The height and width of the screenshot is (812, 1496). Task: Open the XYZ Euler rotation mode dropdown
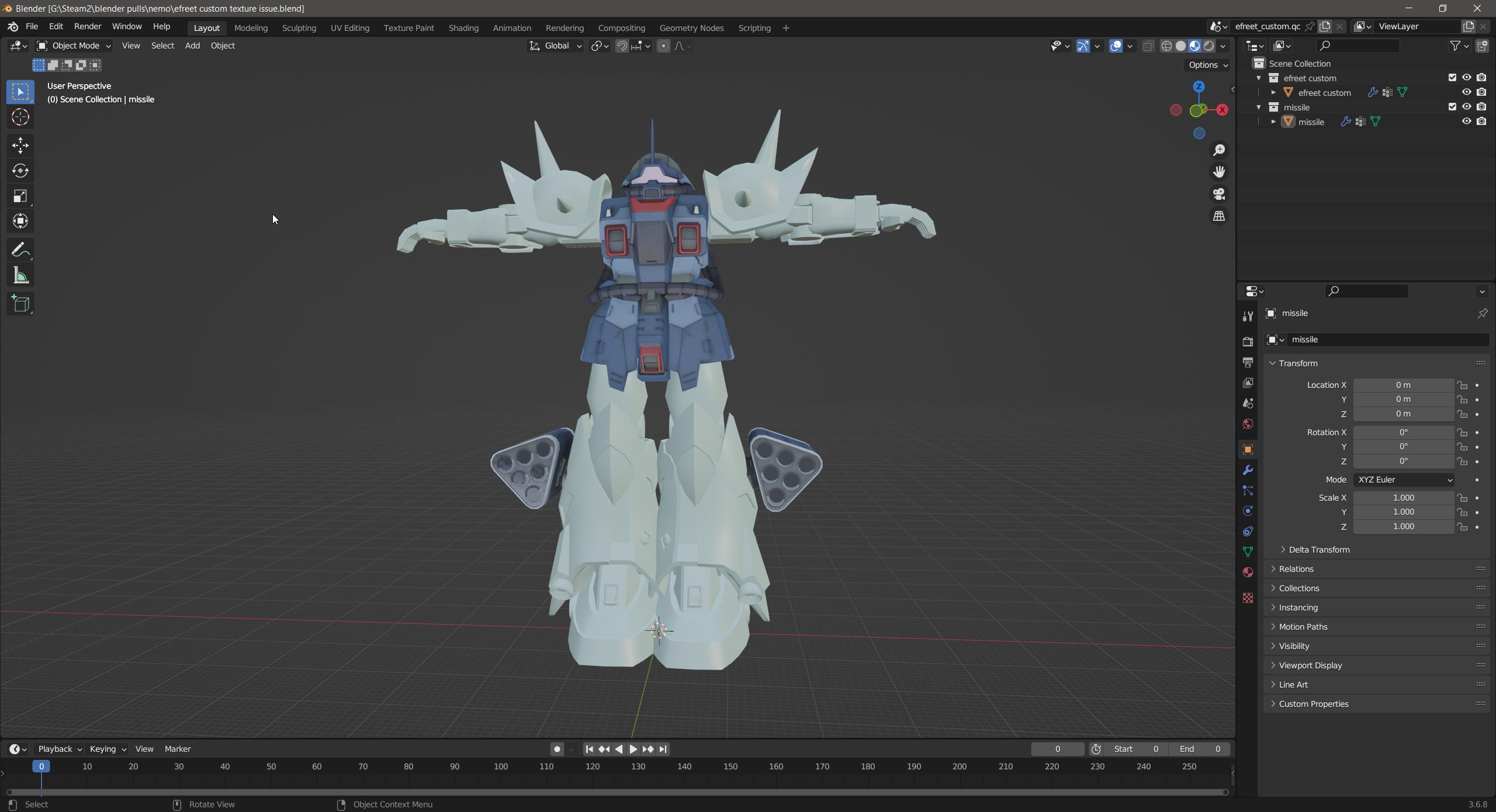click(1404, 480)
